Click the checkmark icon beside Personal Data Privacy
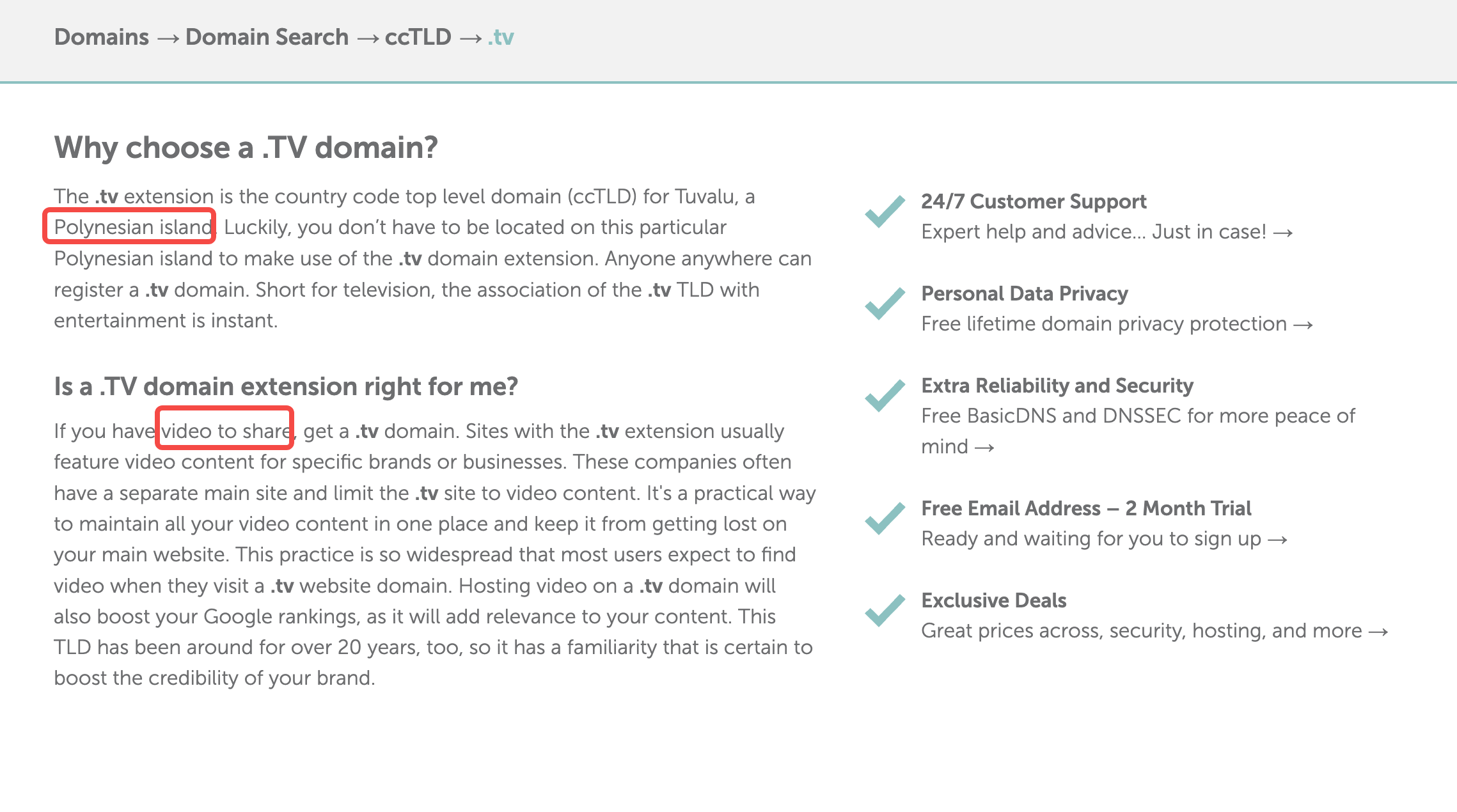This screenshot has height=812, width=1457. tap(885, 304)
